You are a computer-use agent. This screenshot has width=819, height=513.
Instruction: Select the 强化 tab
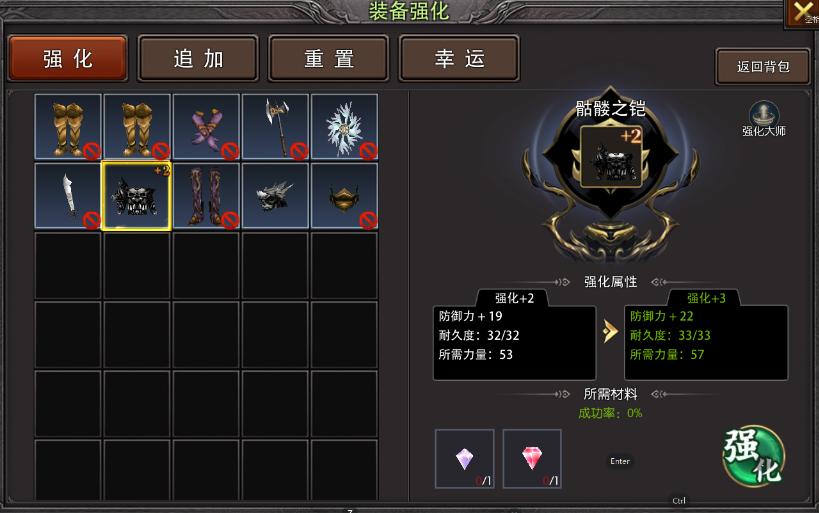pyautogui.click(x=68, y=59)
